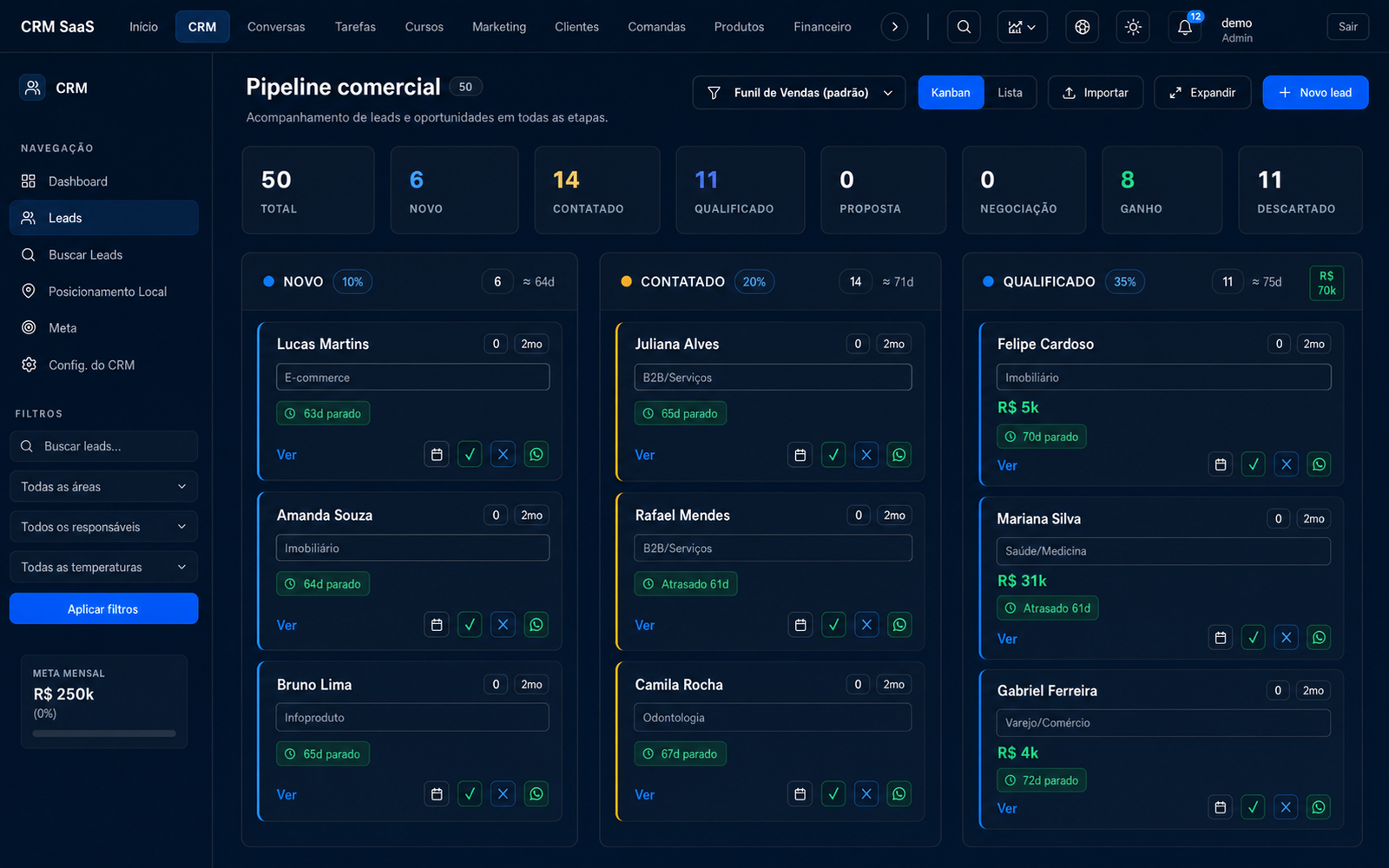Image resolution: width=1389 pixels, height=868 pixels.
Task: Open Meta in sidebar
Action: [x=103, y=328]
